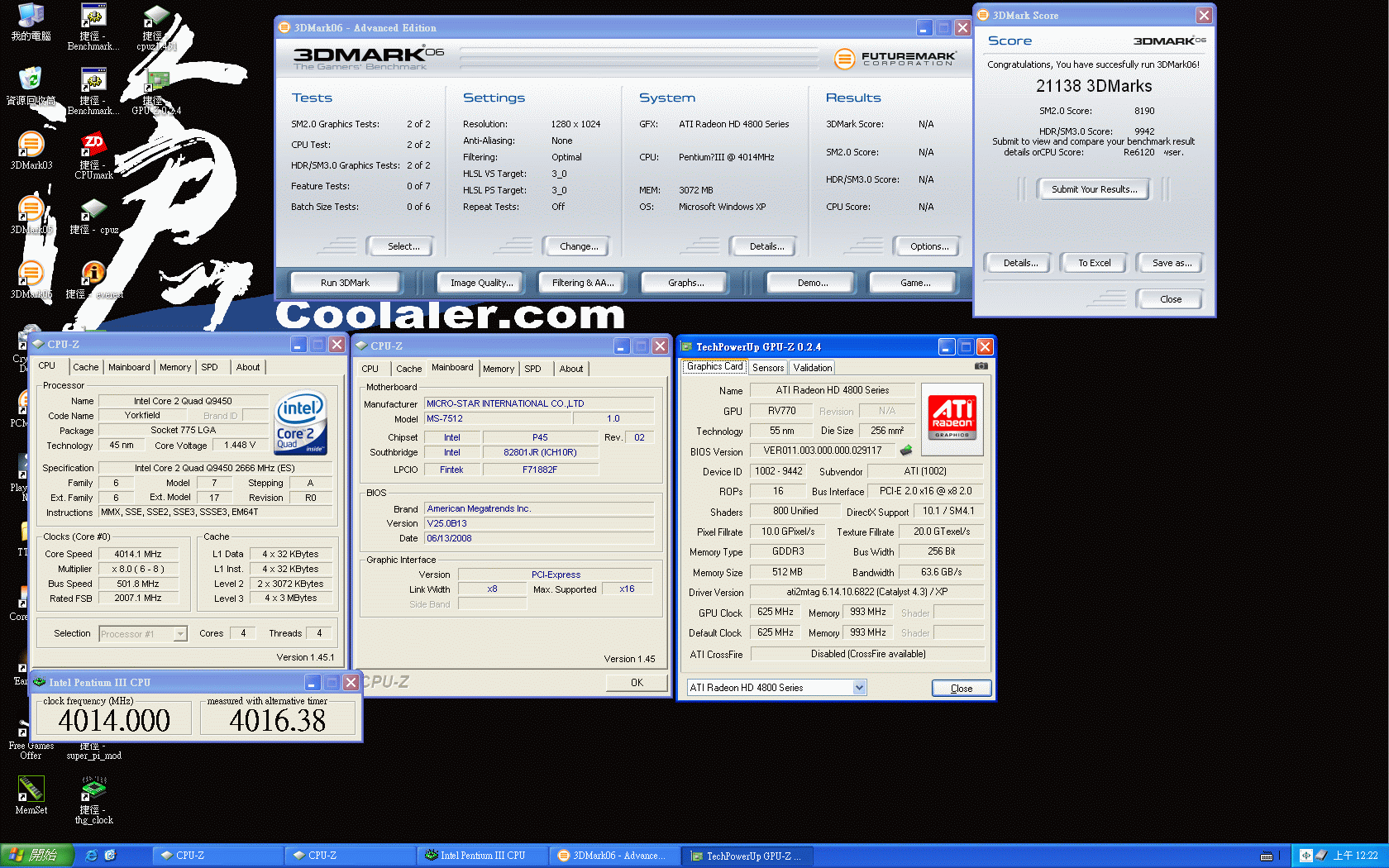Click the Graphs button in 3DMark06
This screenshot has height=868, width=1389.
tap(686, 283)
